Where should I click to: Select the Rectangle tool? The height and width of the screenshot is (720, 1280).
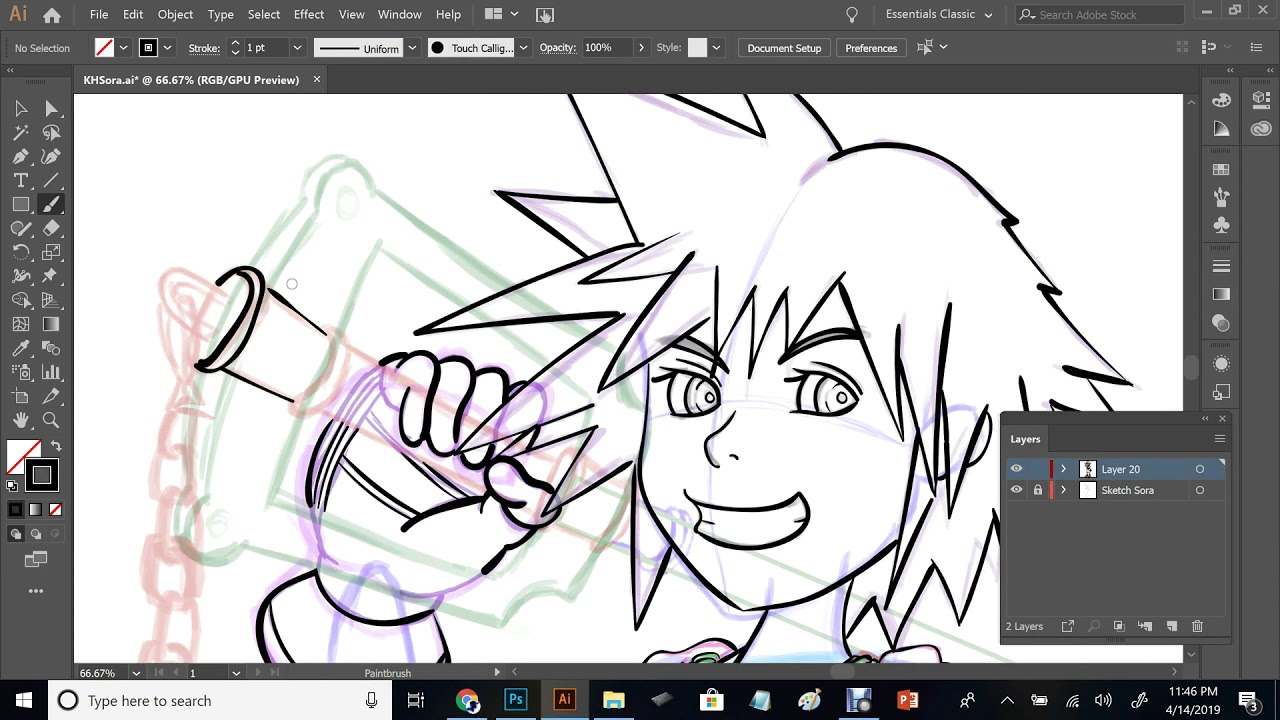point(21,204)
